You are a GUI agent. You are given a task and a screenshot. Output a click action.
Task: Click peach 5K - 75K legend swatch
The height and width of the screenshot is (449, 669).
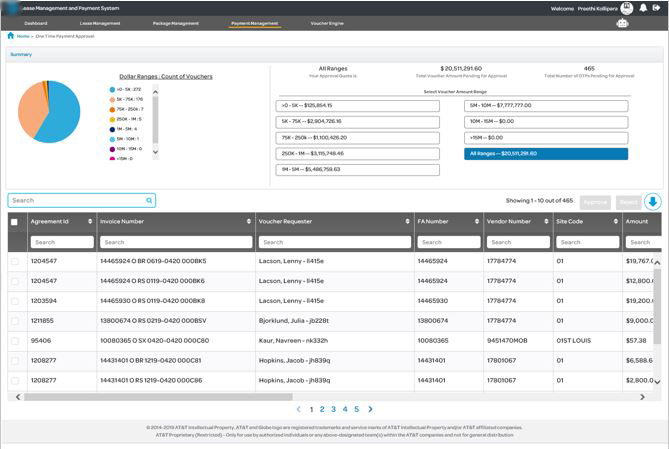[x=112, y=99]
